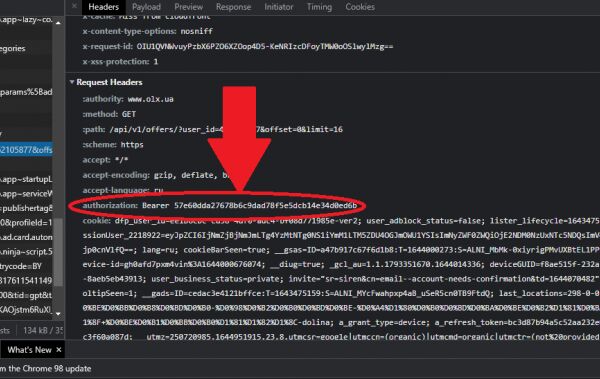Open the Initiator tab

[279, 7]
